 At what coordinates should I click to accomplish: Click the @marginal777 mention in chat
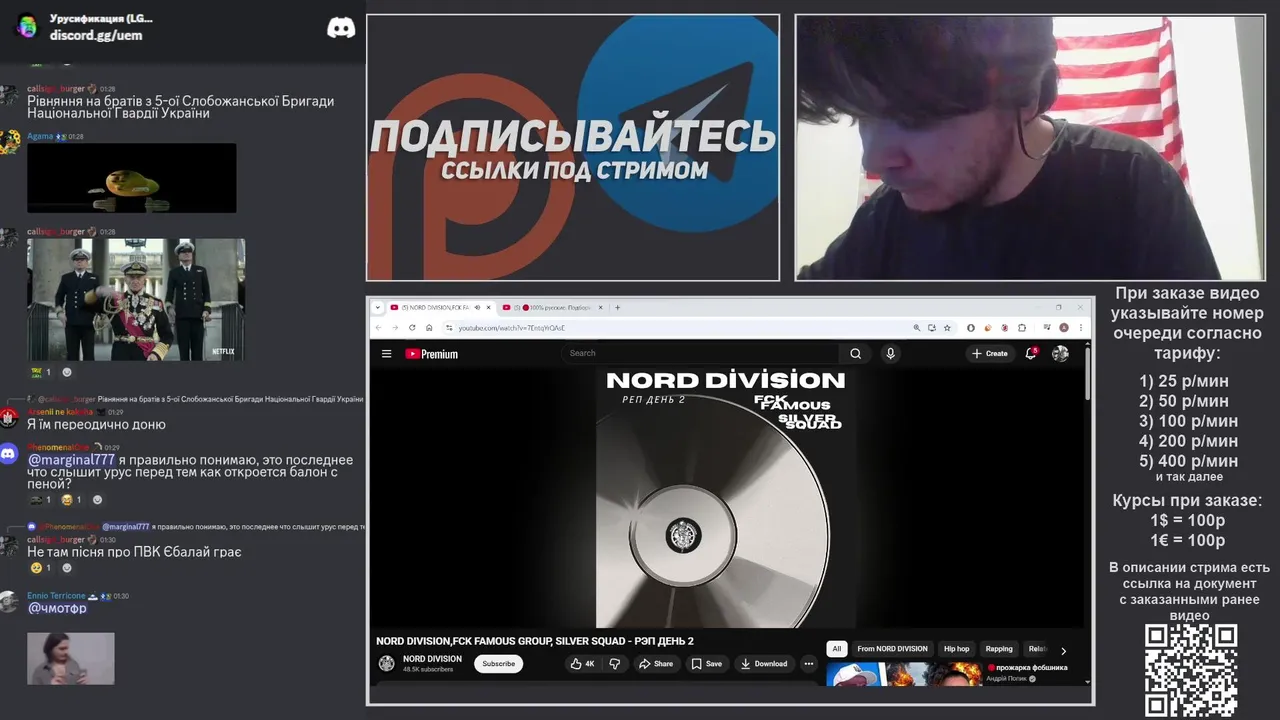tap(71, 460)
